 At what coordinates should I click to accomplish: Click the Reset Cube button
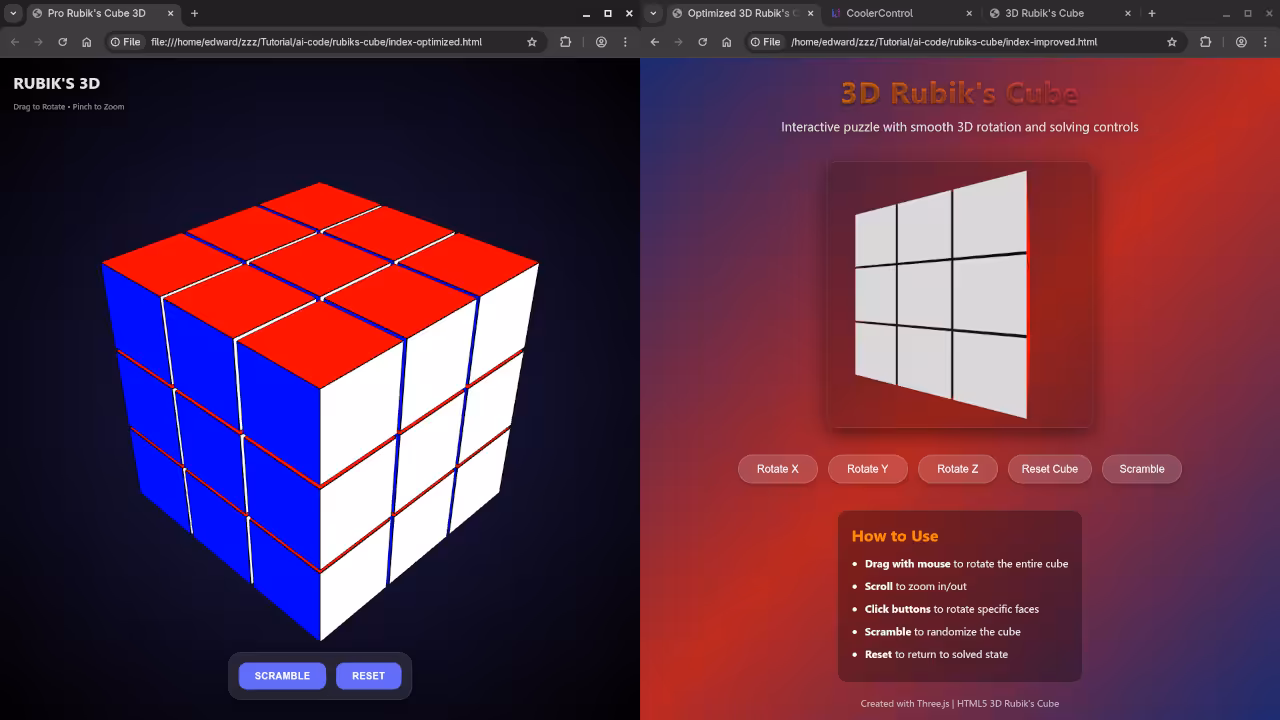pyautogui.click(x=1049, y=469)
